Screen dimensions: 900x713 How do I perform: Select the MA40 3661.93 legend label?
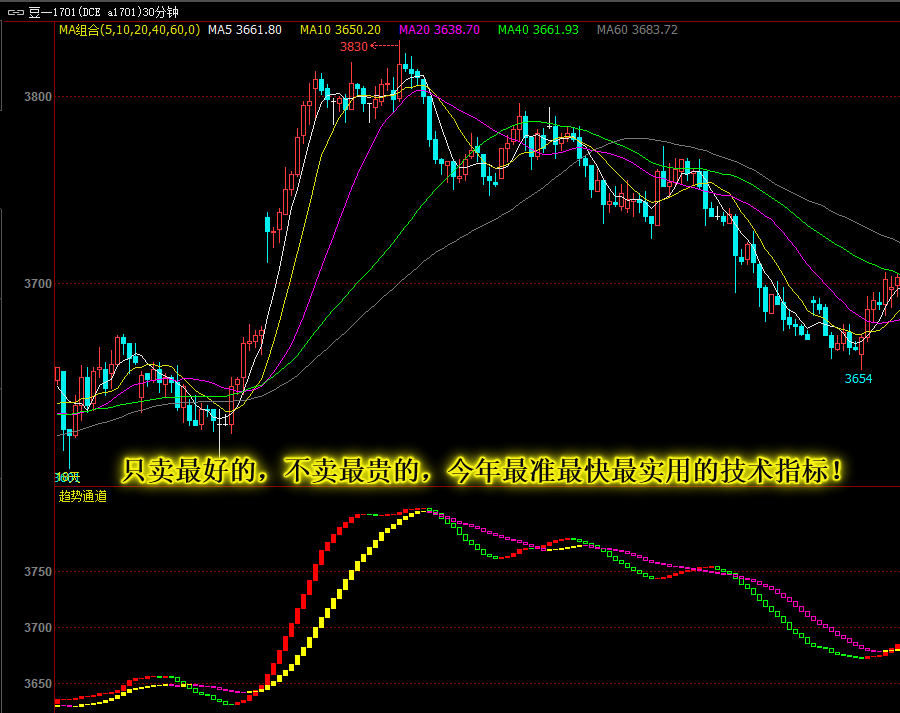tap(538, 30)
